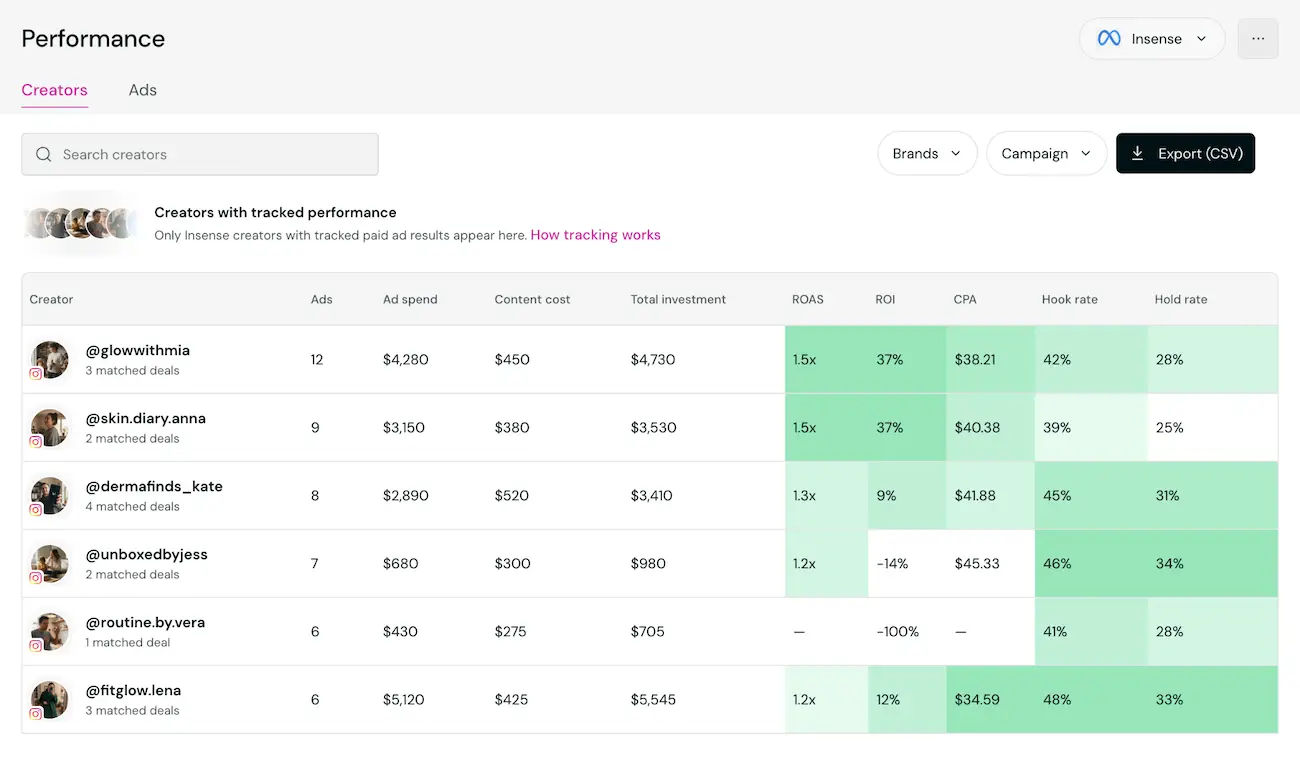Click the $5,545 total investment cell
Viewport: 1300px width, 760px height.
(x=653, y=699)
